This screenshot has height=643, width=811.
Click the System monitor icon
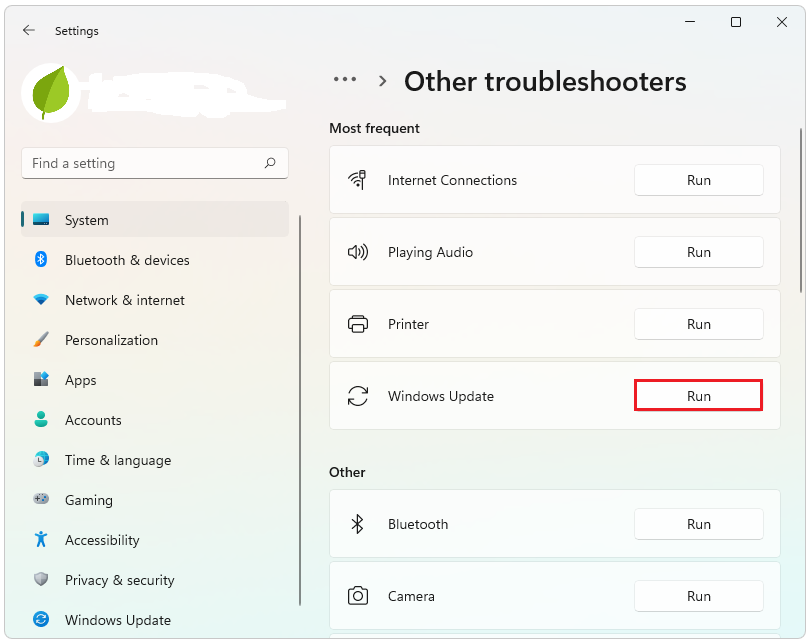(x=41, y=220)
